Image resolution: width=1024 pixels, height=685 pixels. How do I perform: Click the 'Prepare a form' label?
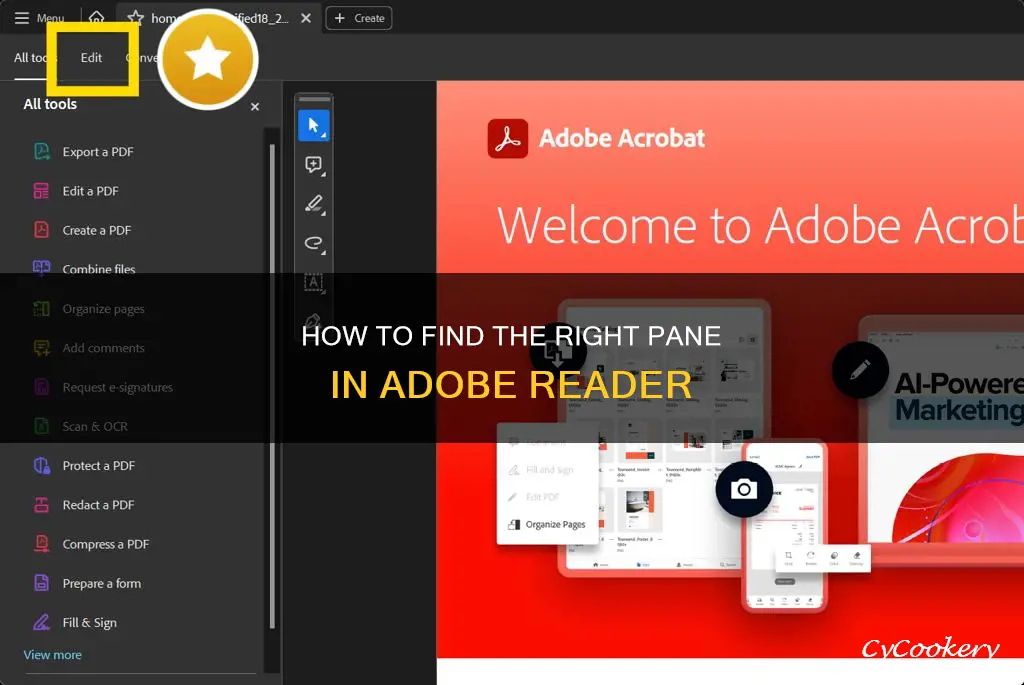(x=102, y=583)
